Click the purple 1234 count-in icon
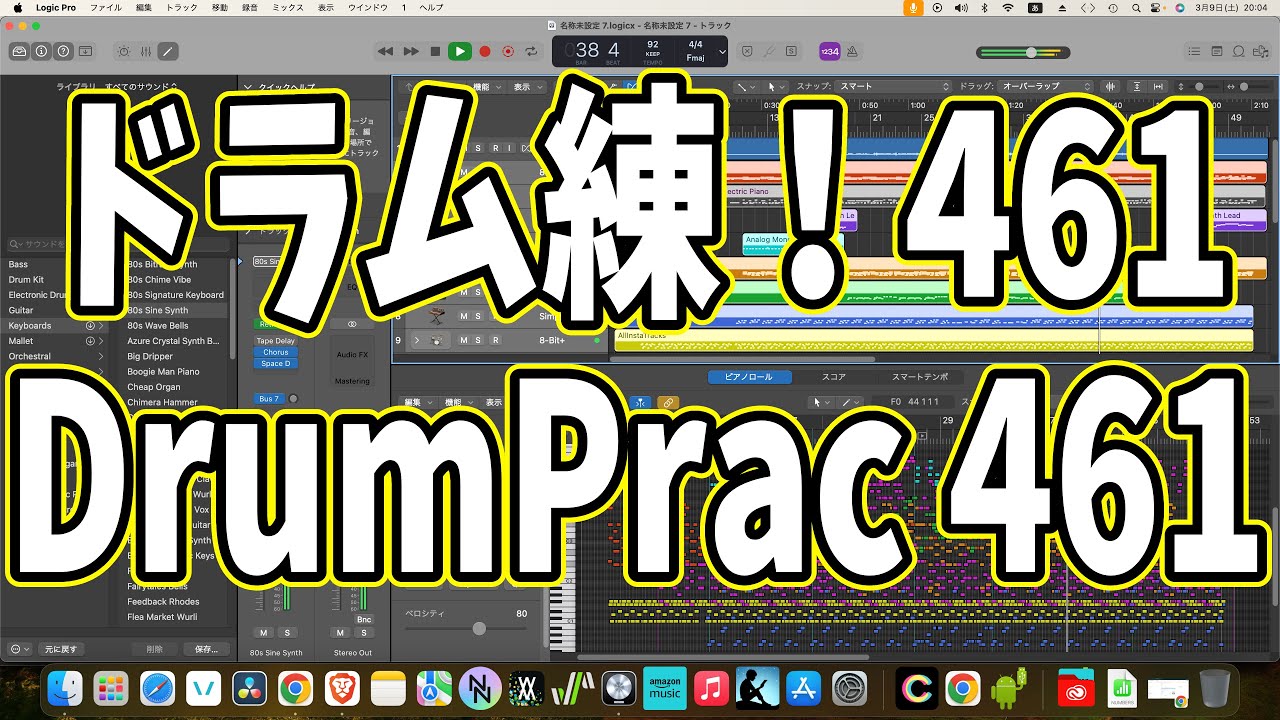The height and width of the screenshot is (720, 1280). 829,51
